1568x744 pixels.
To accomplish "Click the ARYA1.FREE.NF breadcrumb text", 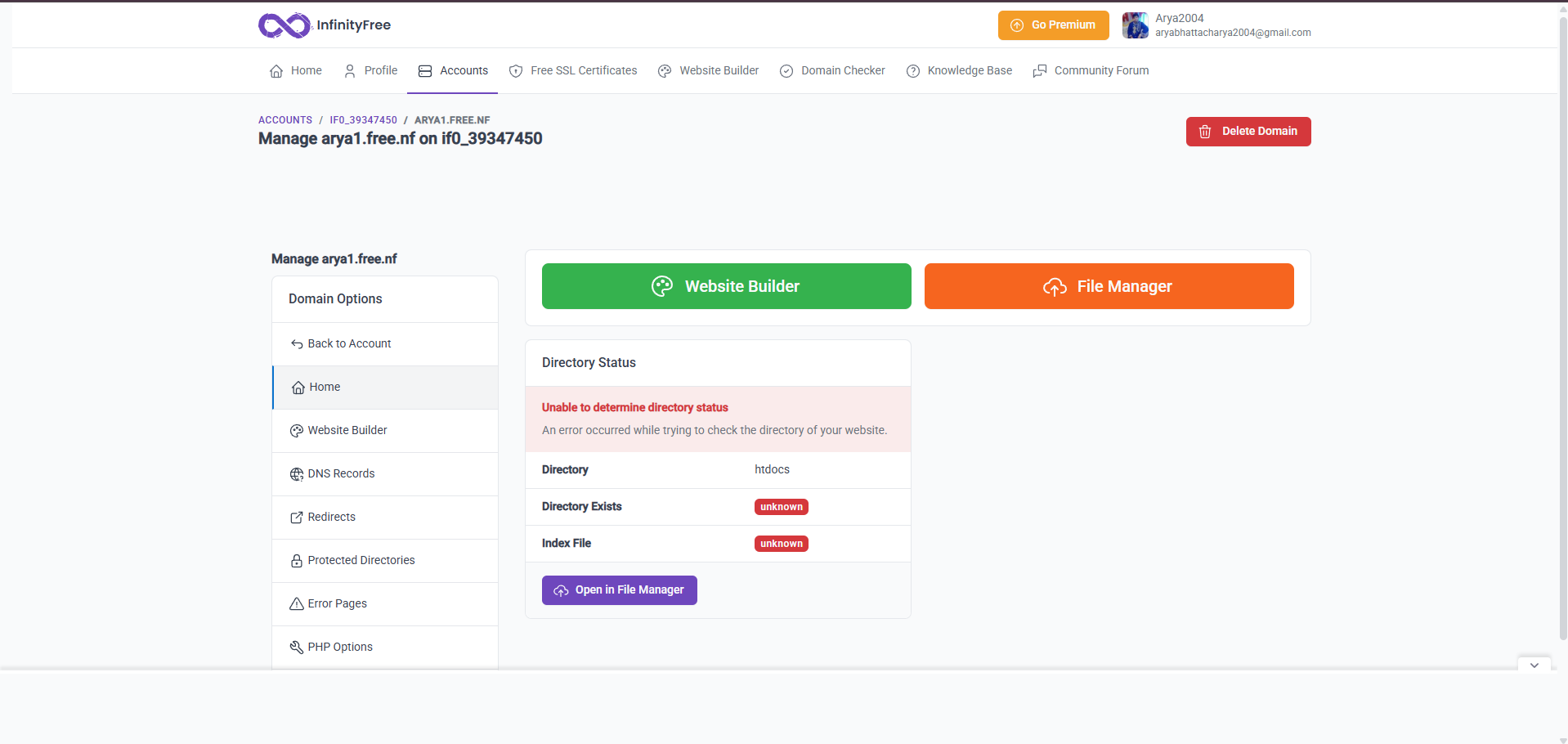I will point(452,120).
